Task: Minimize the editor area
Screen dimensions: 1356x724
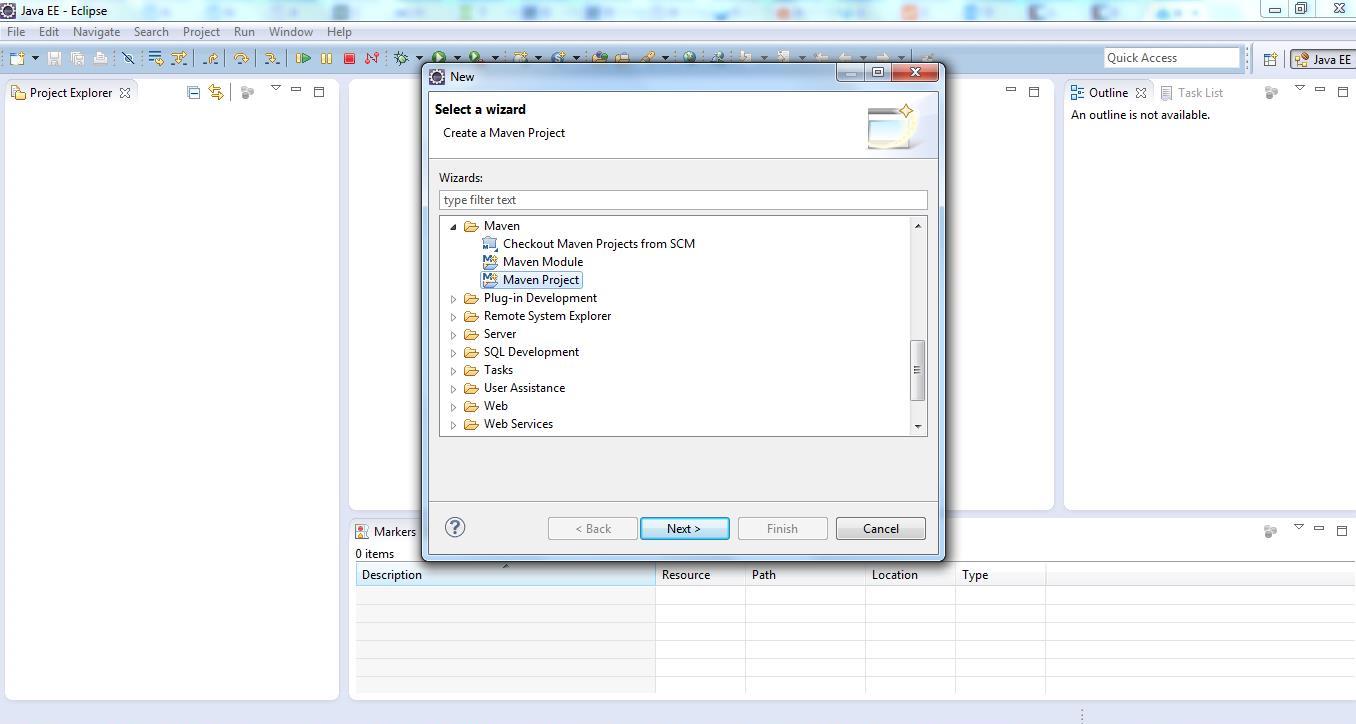Action: click(x=1011, y=90)
